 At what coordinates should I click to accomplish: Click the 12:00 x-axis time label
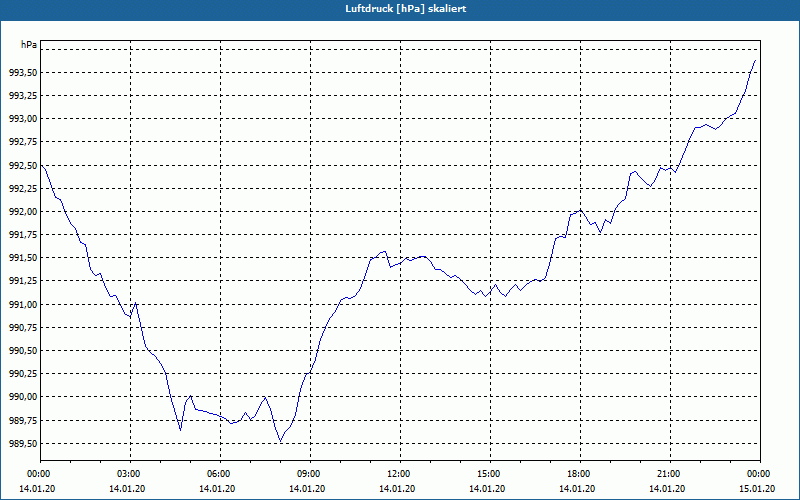397,474
